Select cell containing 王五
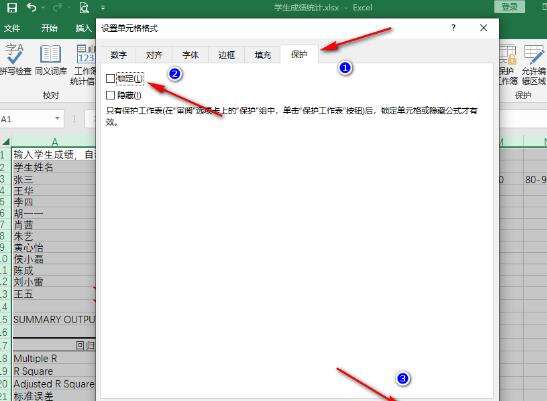 [x=54, y=294]
